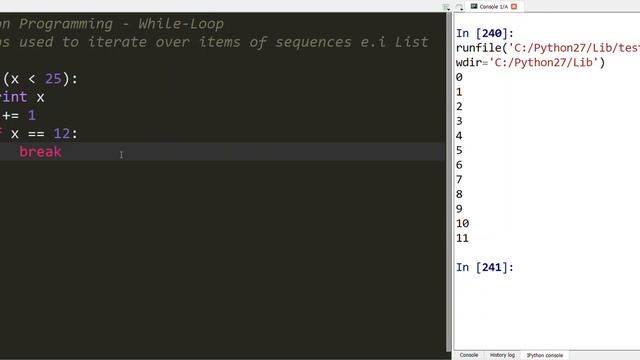Click the console output value 11
Screen dimensions: 640x360
462,238
